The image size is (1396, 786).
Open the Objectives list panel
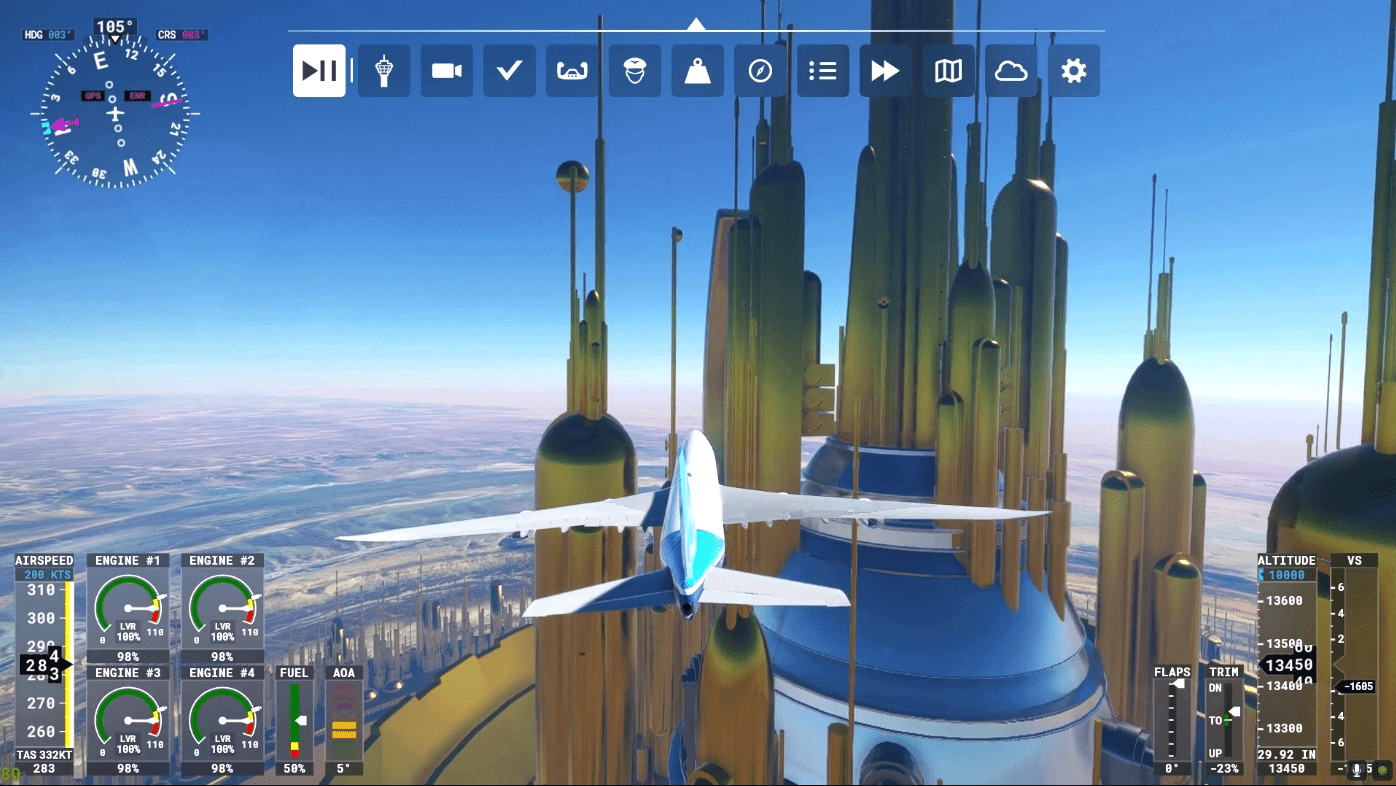point(823,71)
